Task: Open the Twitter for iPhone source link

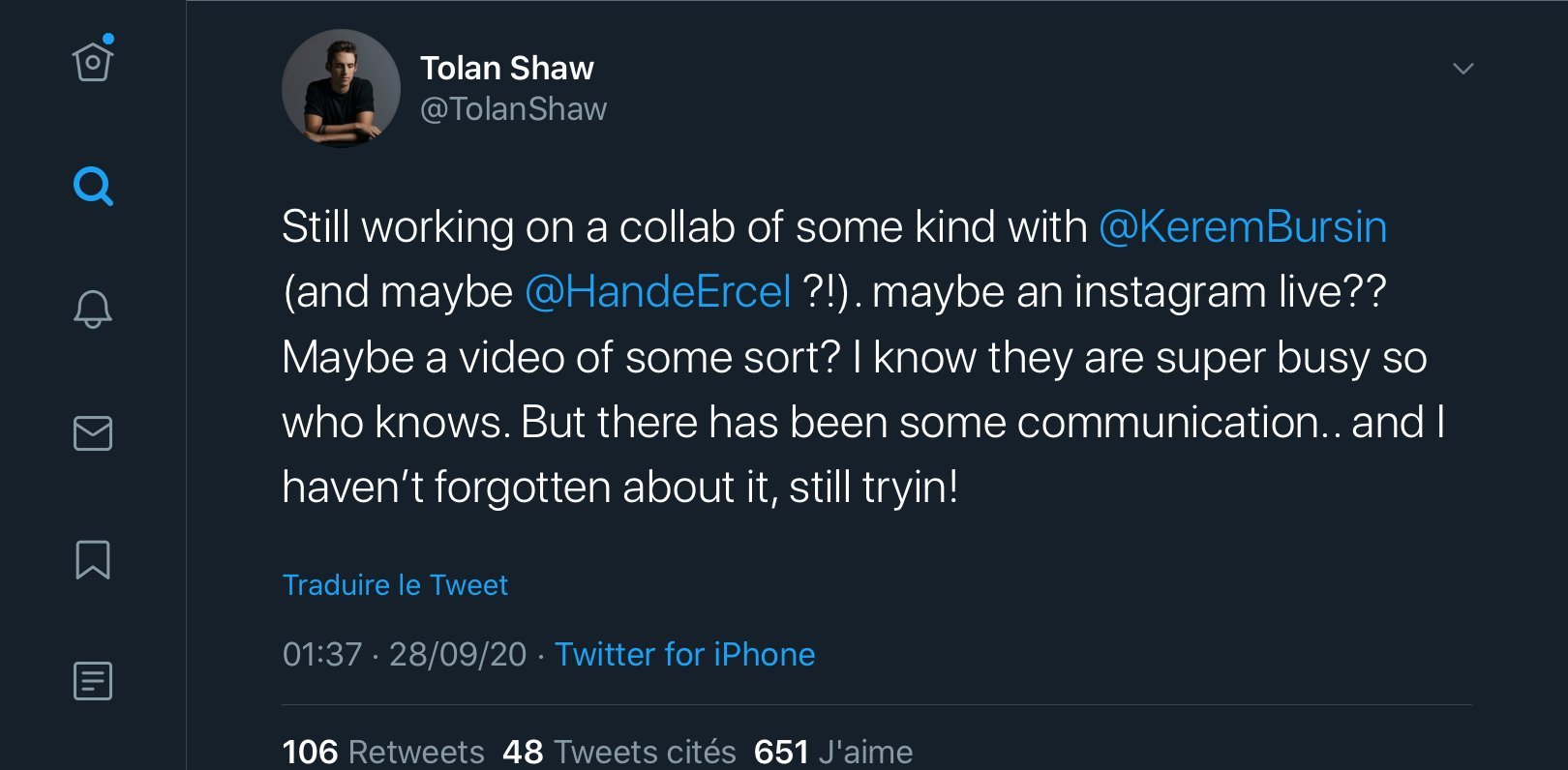Action: click(x=684, y=655)
